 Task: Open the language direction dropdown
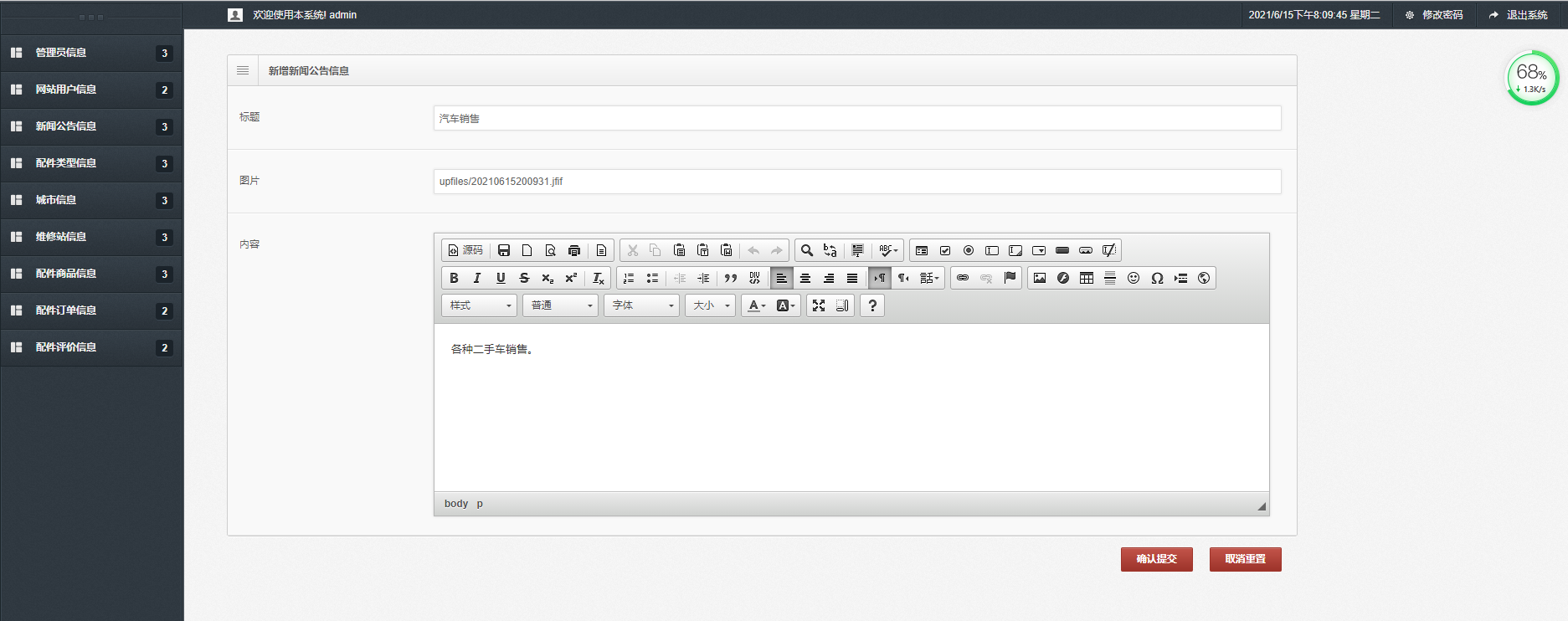click(x=929, y=278)
